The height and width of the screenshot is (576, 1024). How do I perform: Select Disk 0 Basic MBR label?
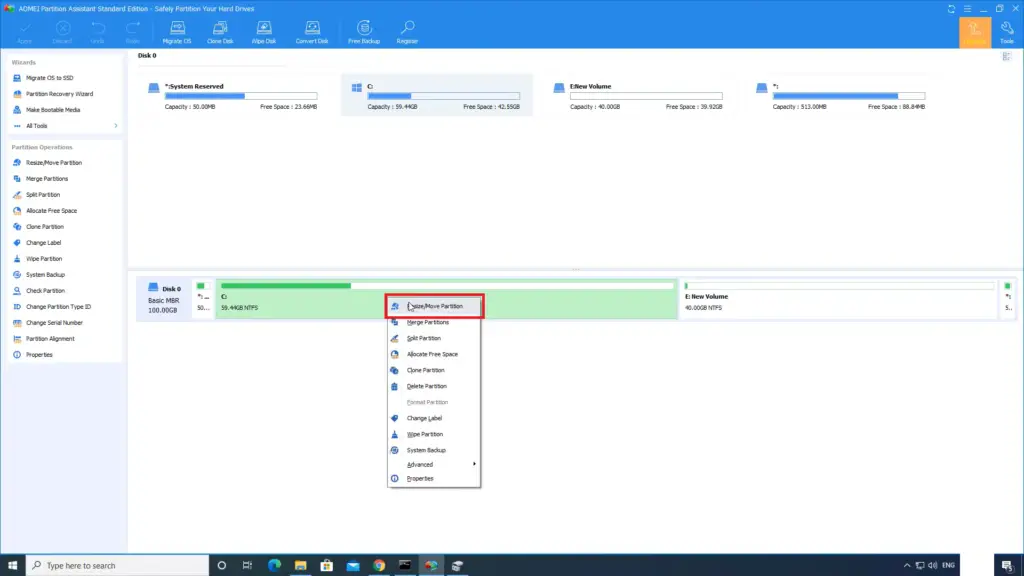click(x=163, y=299)
